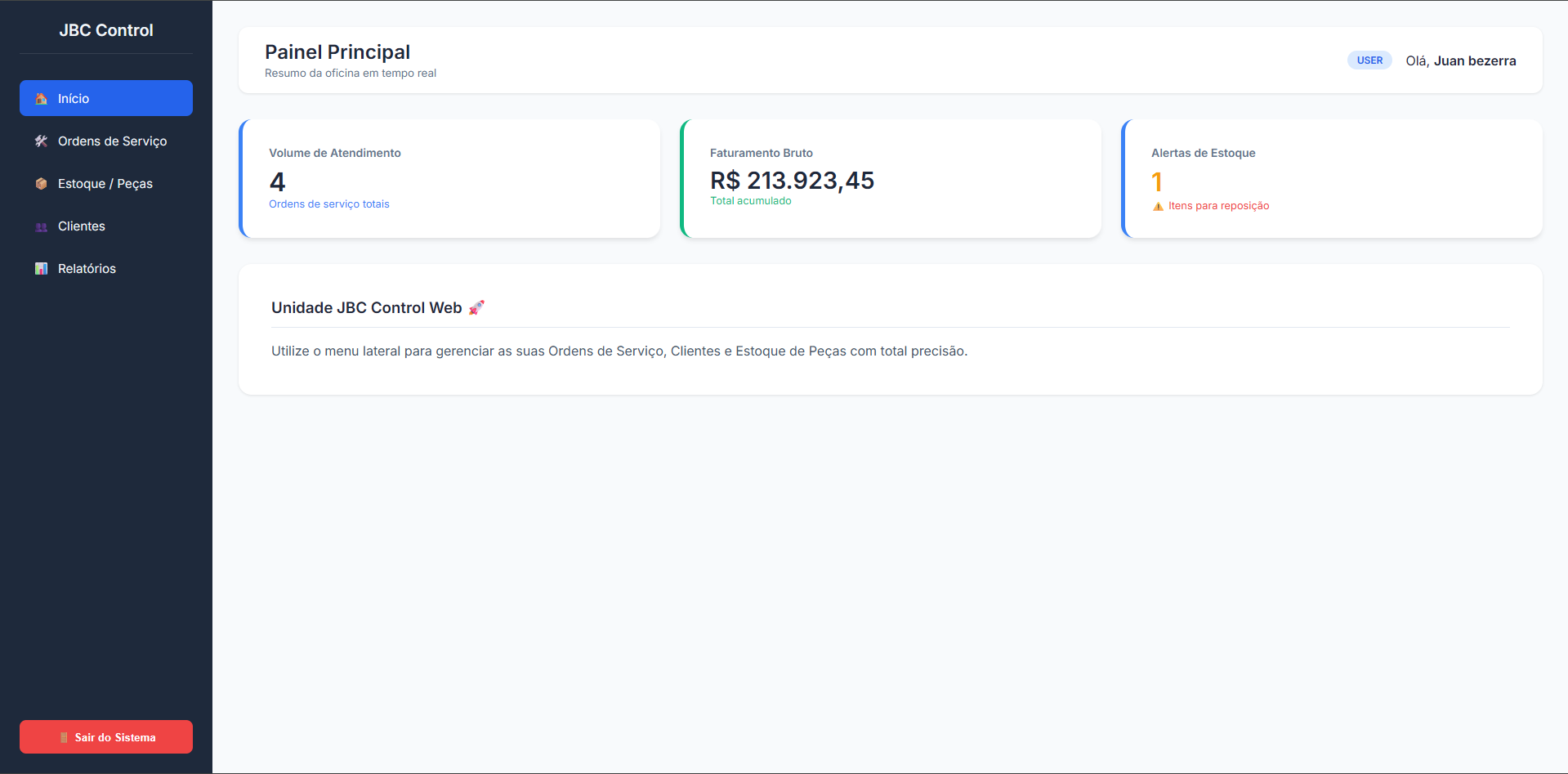This screenshot has width=1568, height=774.
Task: Click the Faturamento Bruto card
Action: (x=891, y=178)
